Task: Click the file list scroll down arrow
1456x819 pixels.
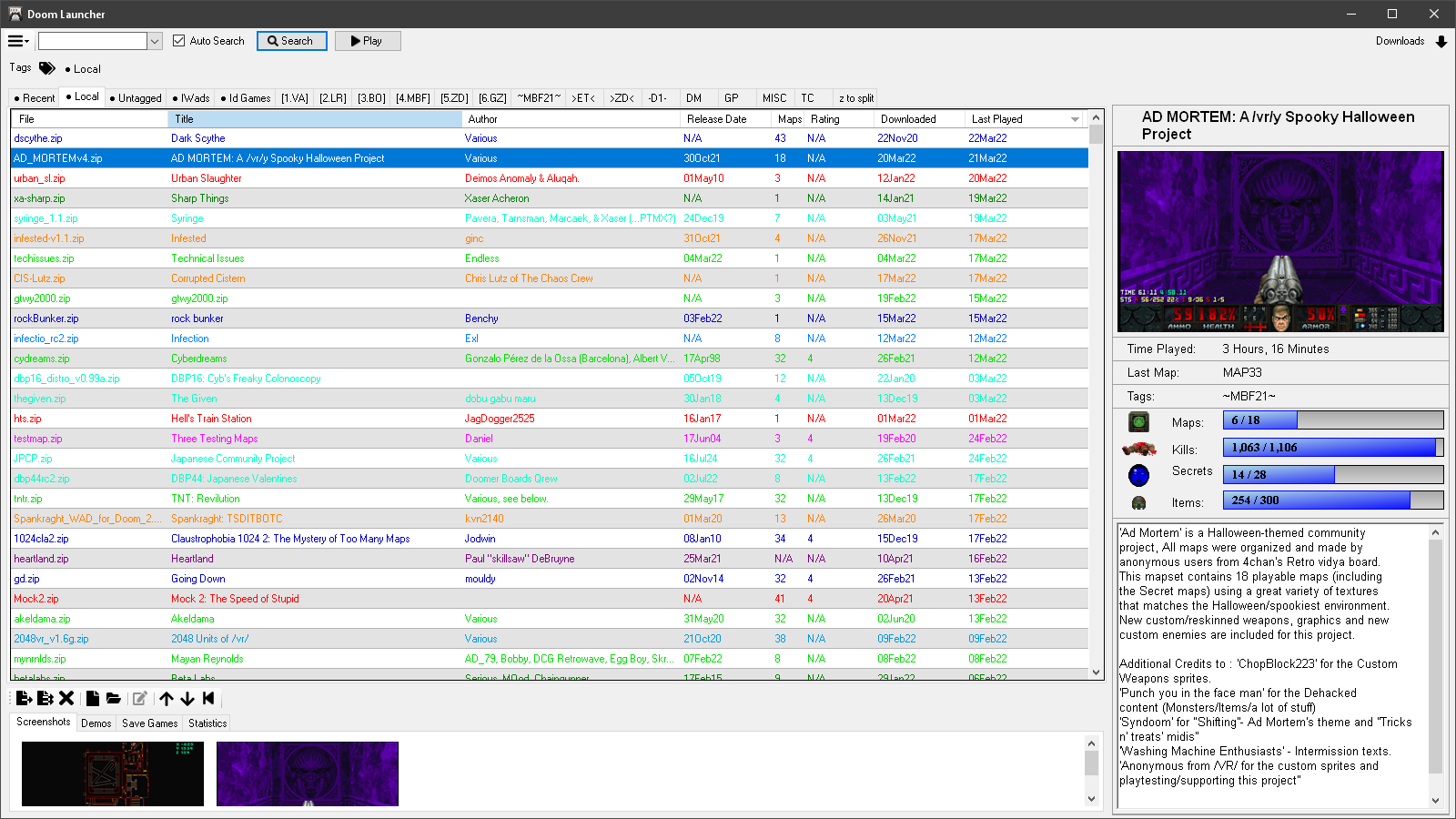Action: [1096, 672]
